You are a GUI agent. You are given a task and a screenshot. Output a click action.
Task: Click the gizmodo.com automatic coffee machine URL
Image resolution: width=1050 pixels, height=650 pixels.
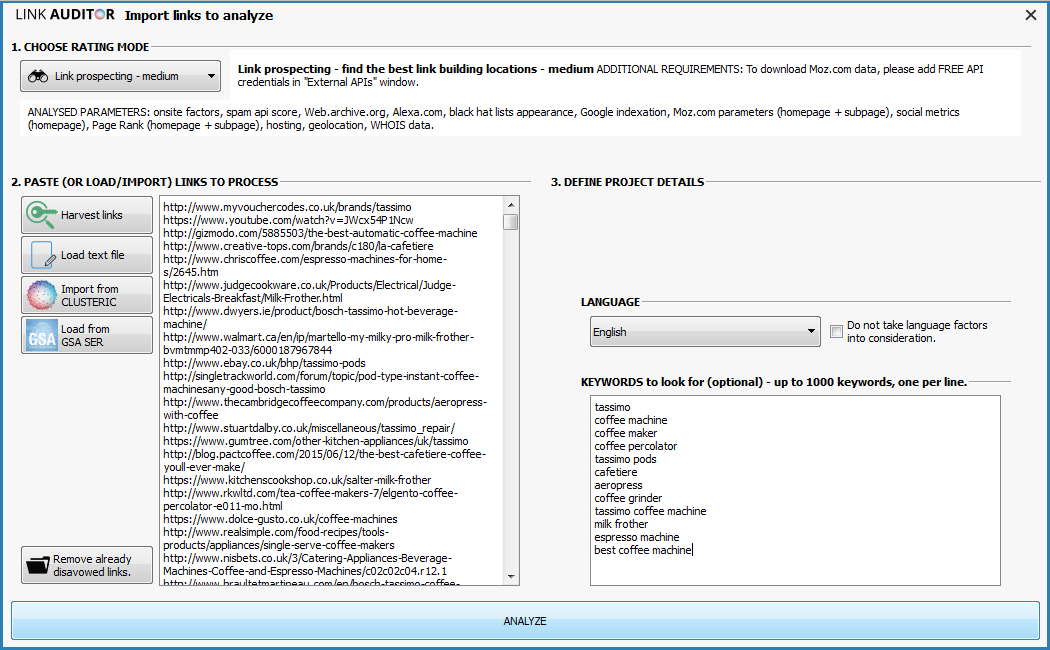[320, 233]
